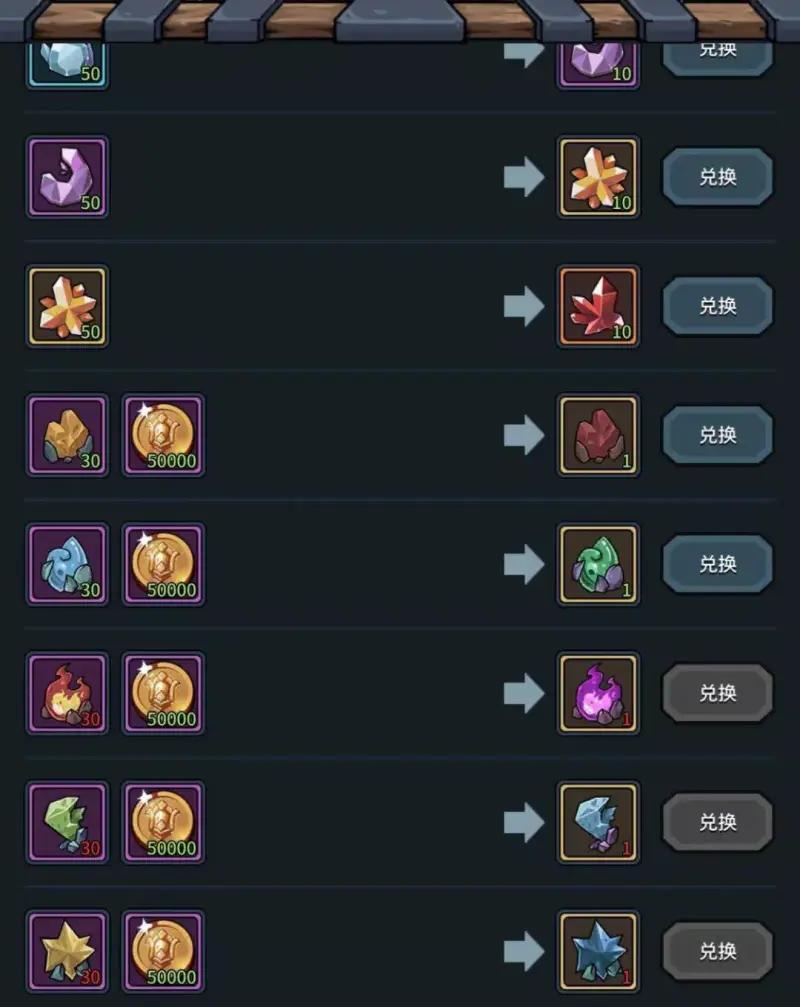800x1007 pixels.
Task: Click 兑换 for the green leaf stone
Action: coord(717,565)
